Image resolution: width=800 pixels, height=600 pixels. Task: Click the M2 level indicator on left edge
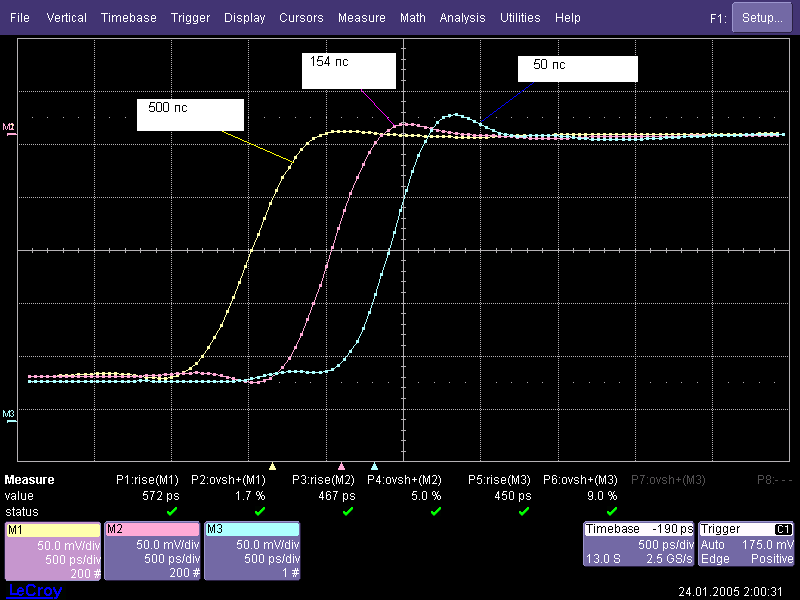point(9,128)
